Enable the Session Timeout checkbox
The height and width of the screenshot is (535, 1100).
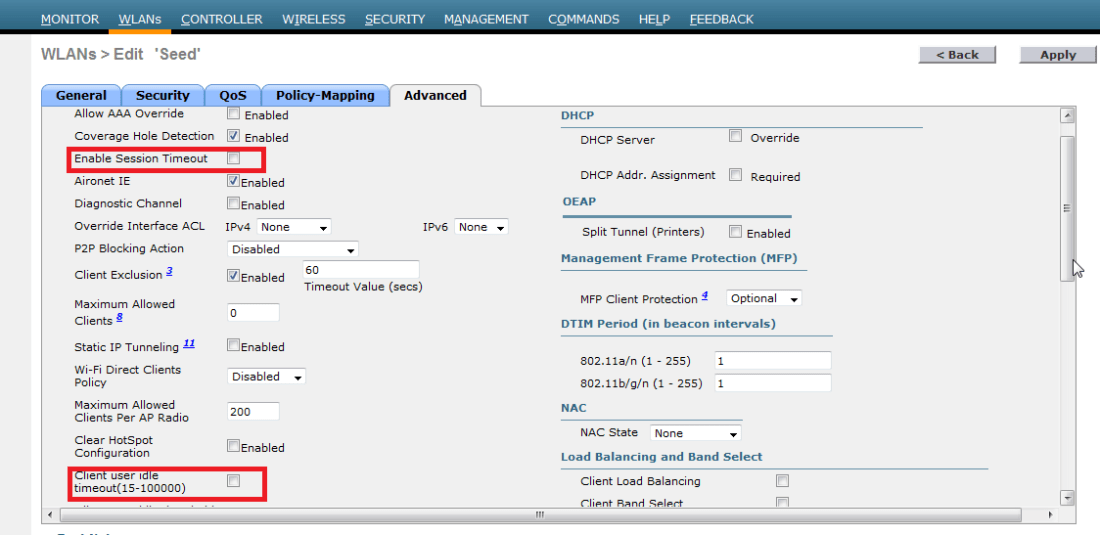pos(233,158)
